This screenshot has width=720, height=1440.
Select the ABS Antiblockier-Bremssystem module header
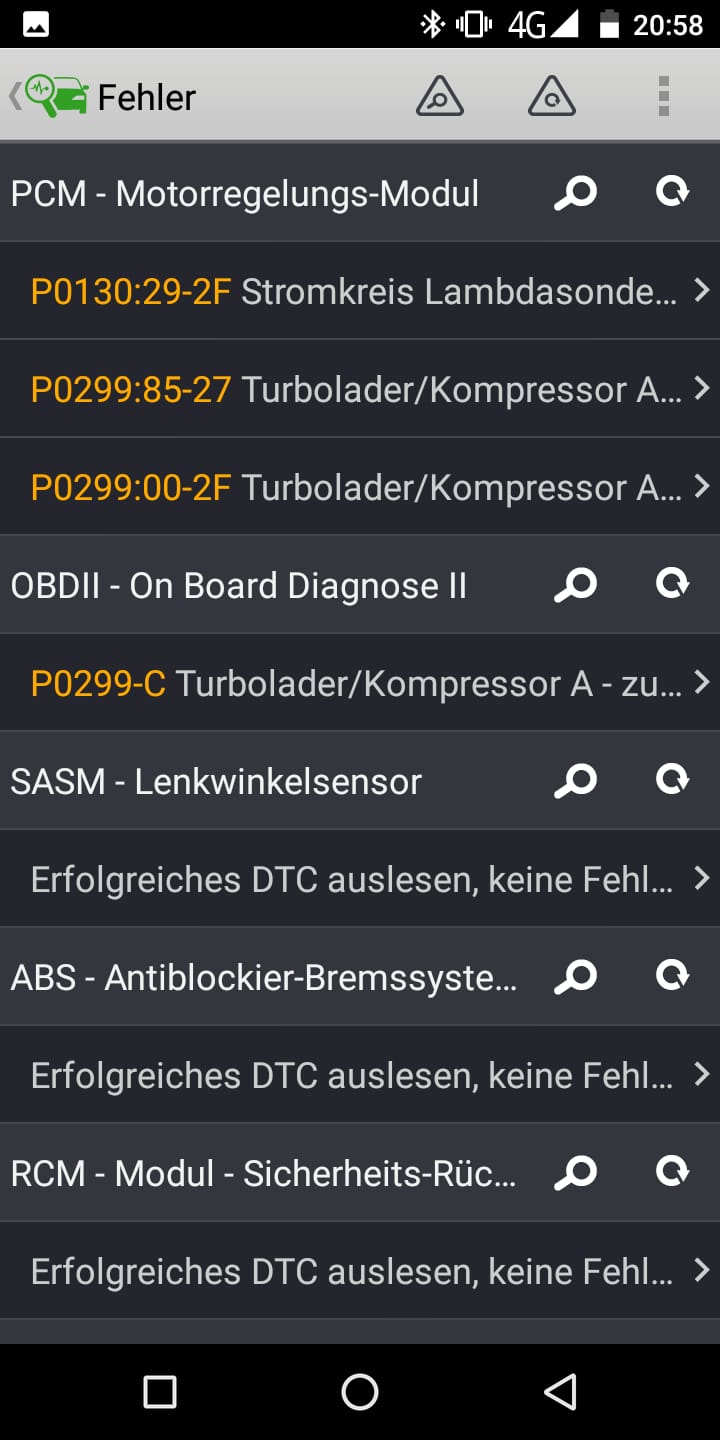(x=265, y=976)
